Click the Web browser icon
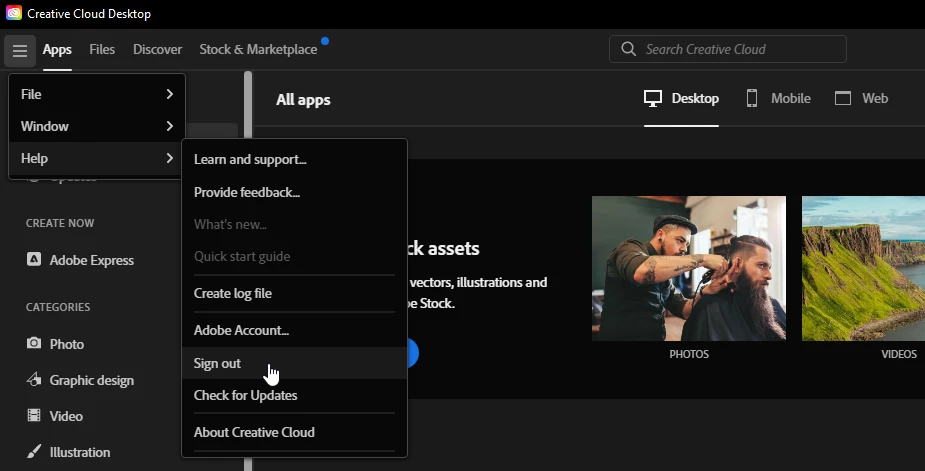 click(x=843, y=98)
